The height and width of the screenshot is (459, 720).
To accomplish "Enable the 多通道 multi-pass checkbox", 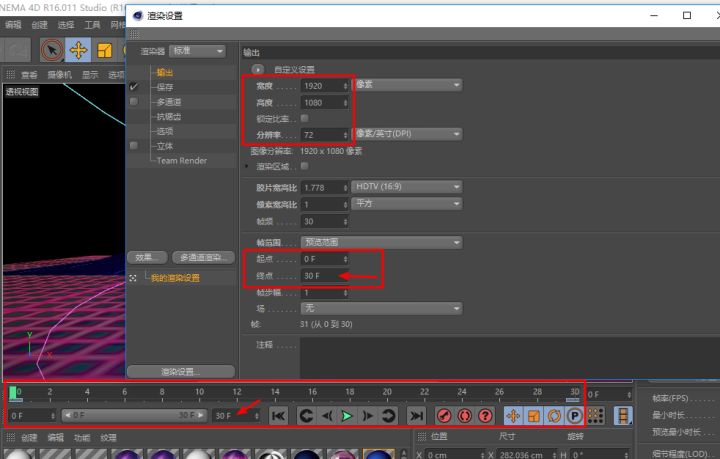I will (x=134, y=102).
